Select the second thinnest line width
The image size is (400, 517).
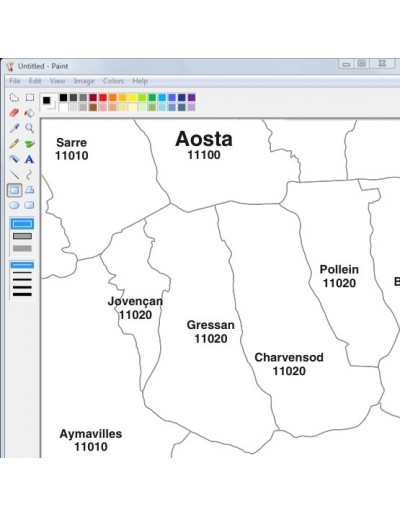point(22,273)
